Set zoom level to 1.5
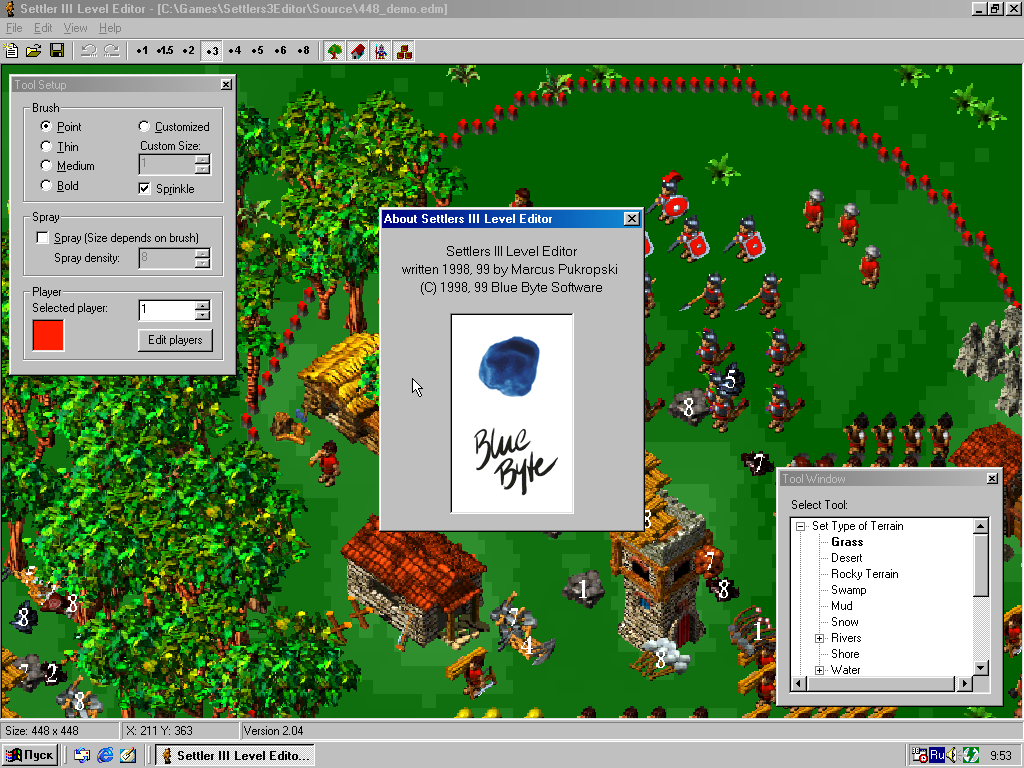 [x=165, y=51]
